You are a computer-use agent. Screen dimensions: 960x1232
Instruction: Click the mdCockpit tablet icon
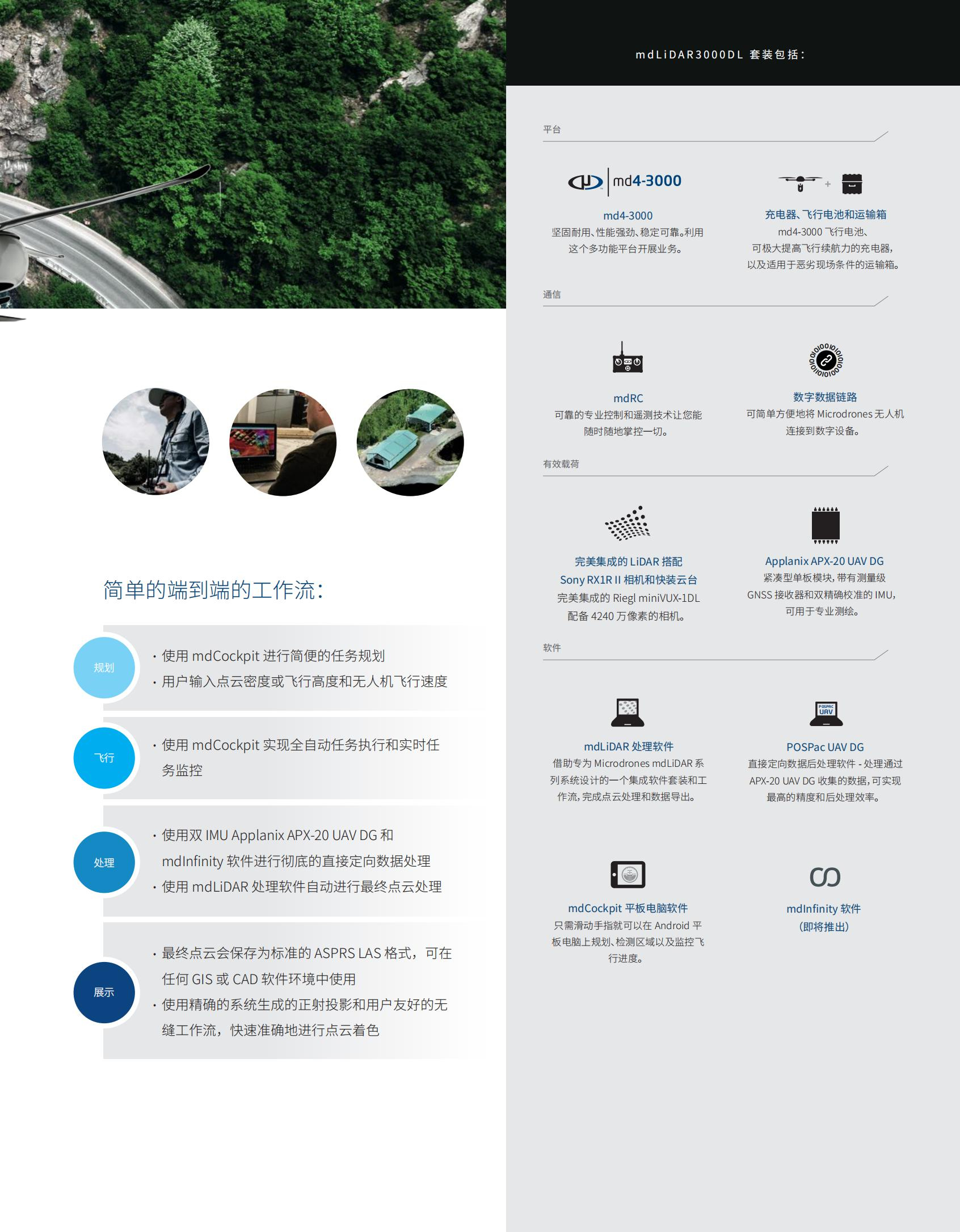(628, 874)
